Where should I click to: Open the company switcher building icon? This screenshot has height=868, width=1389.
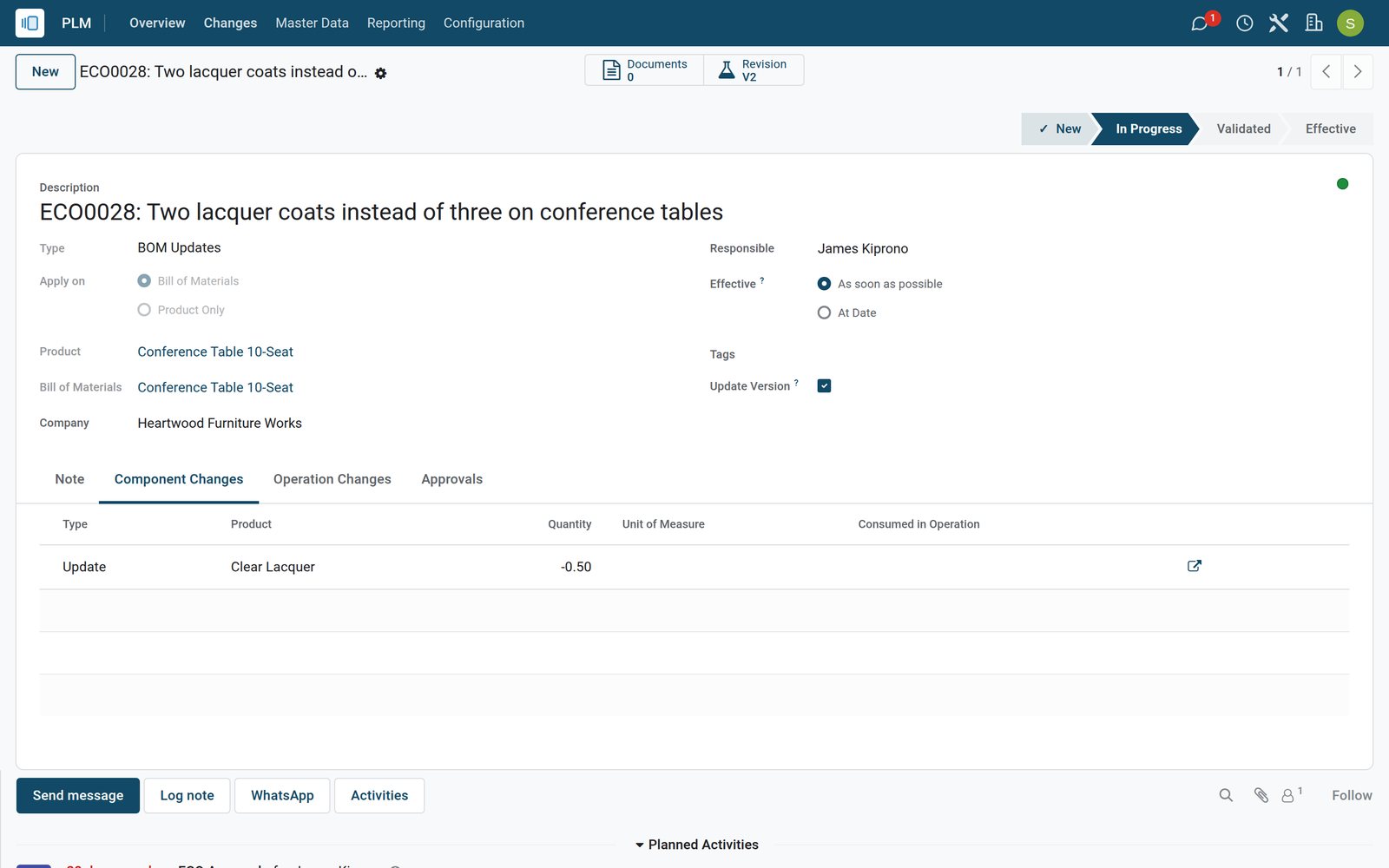coord(1314,23)
